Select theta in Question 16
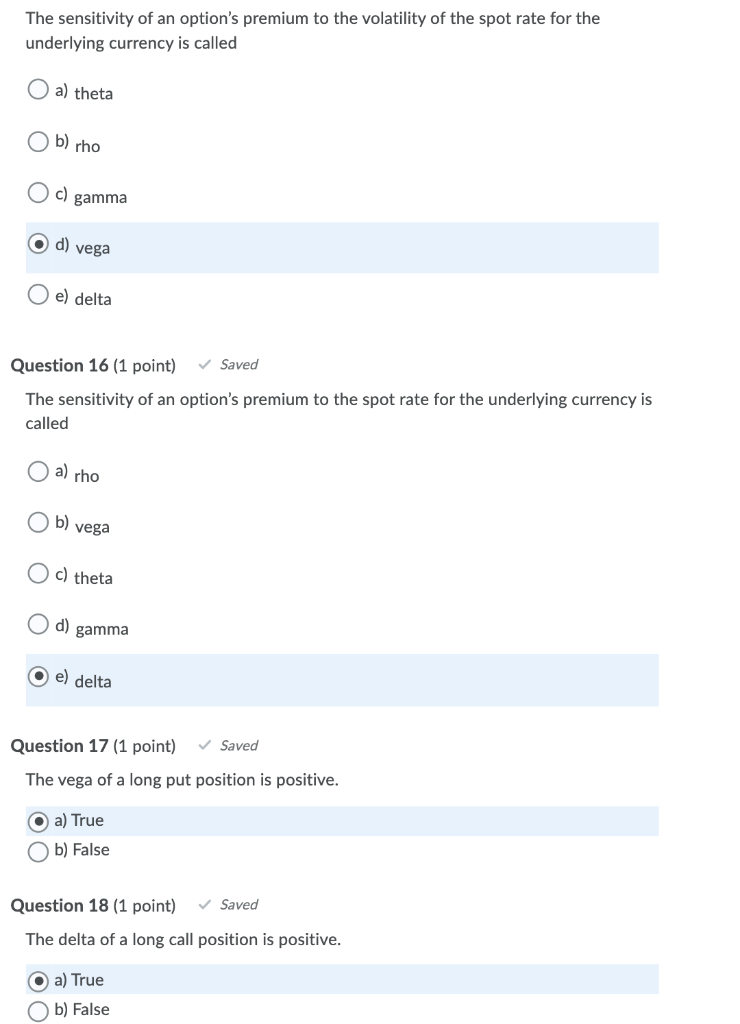This screenshot has width=740, height=1024. pos(37,573)
